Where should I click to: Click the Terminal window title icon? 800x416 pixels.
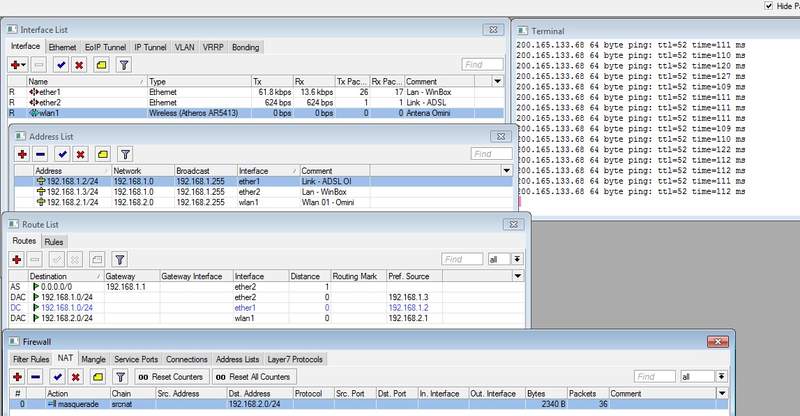(x=522, y=31)
